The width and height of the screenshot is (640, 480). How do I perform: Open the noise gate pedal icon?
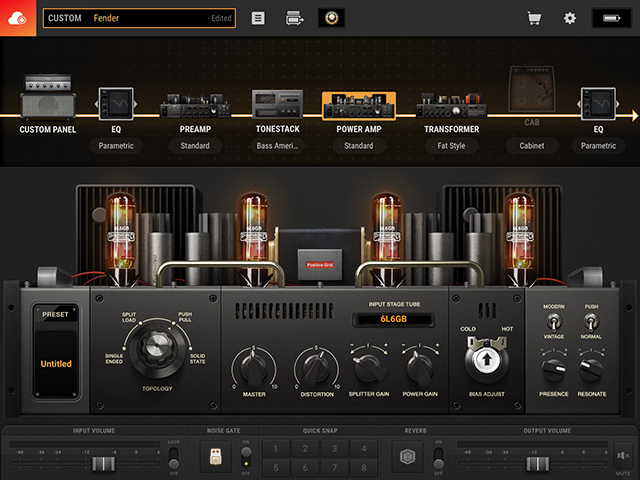[x=212, y=457]
